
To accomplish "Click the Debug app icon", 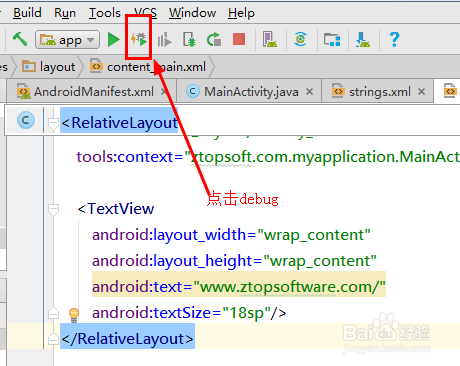I will pos(139,39).
